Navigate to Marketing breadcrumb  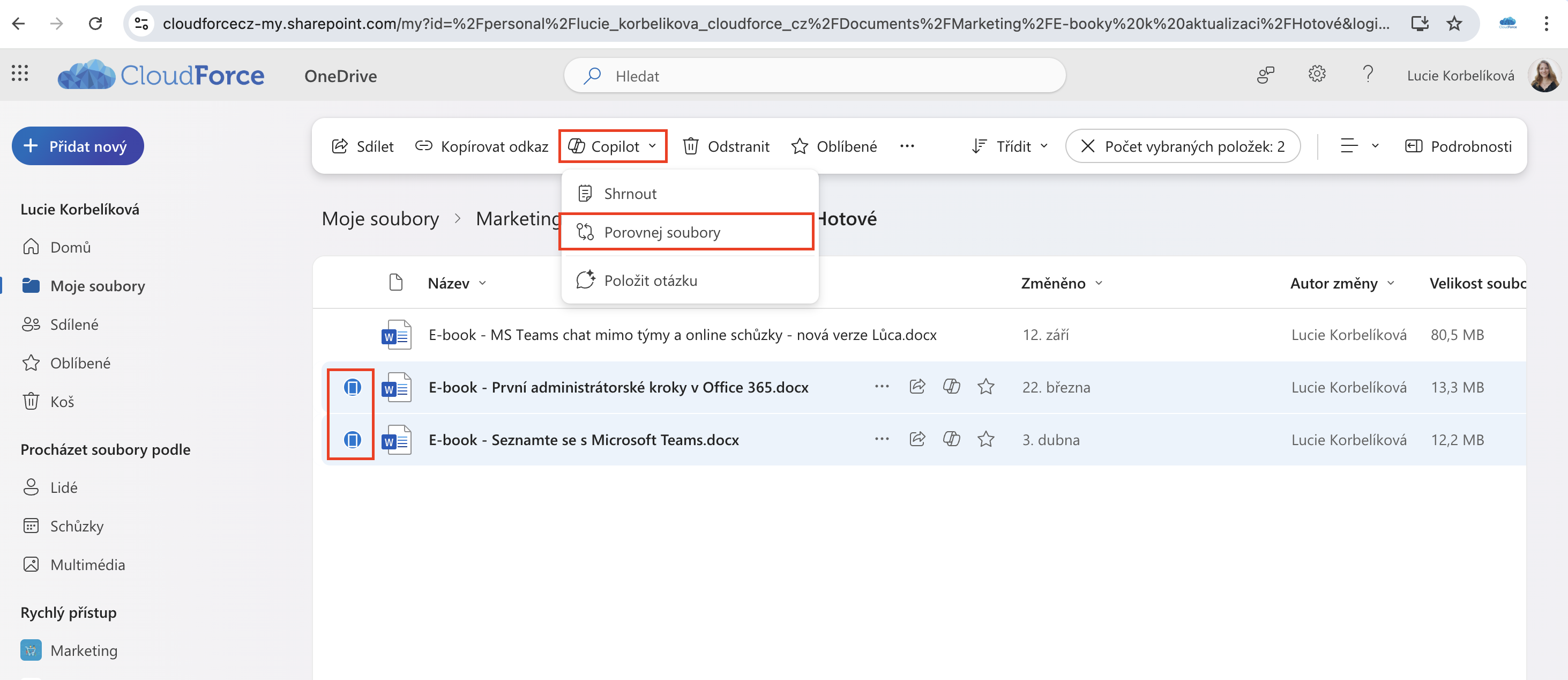coord(517,219)
